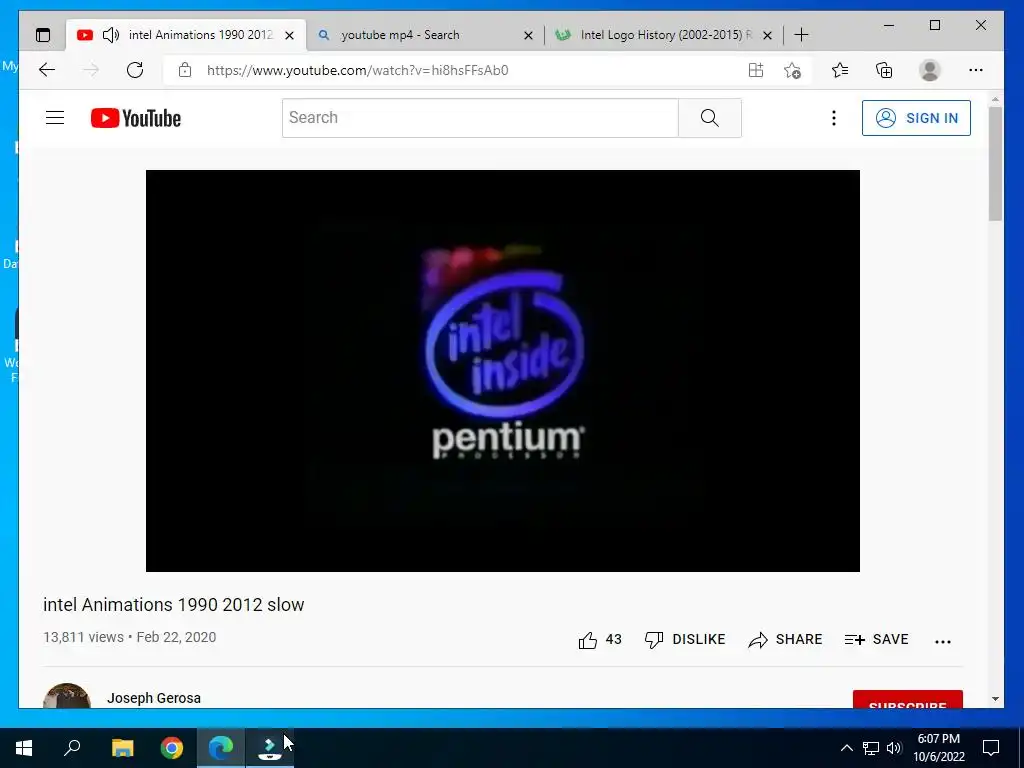The height and width of the screenshot is (768, 1024).
Task: Go to YouTube home via logo
Action: [x=136, y=118]
